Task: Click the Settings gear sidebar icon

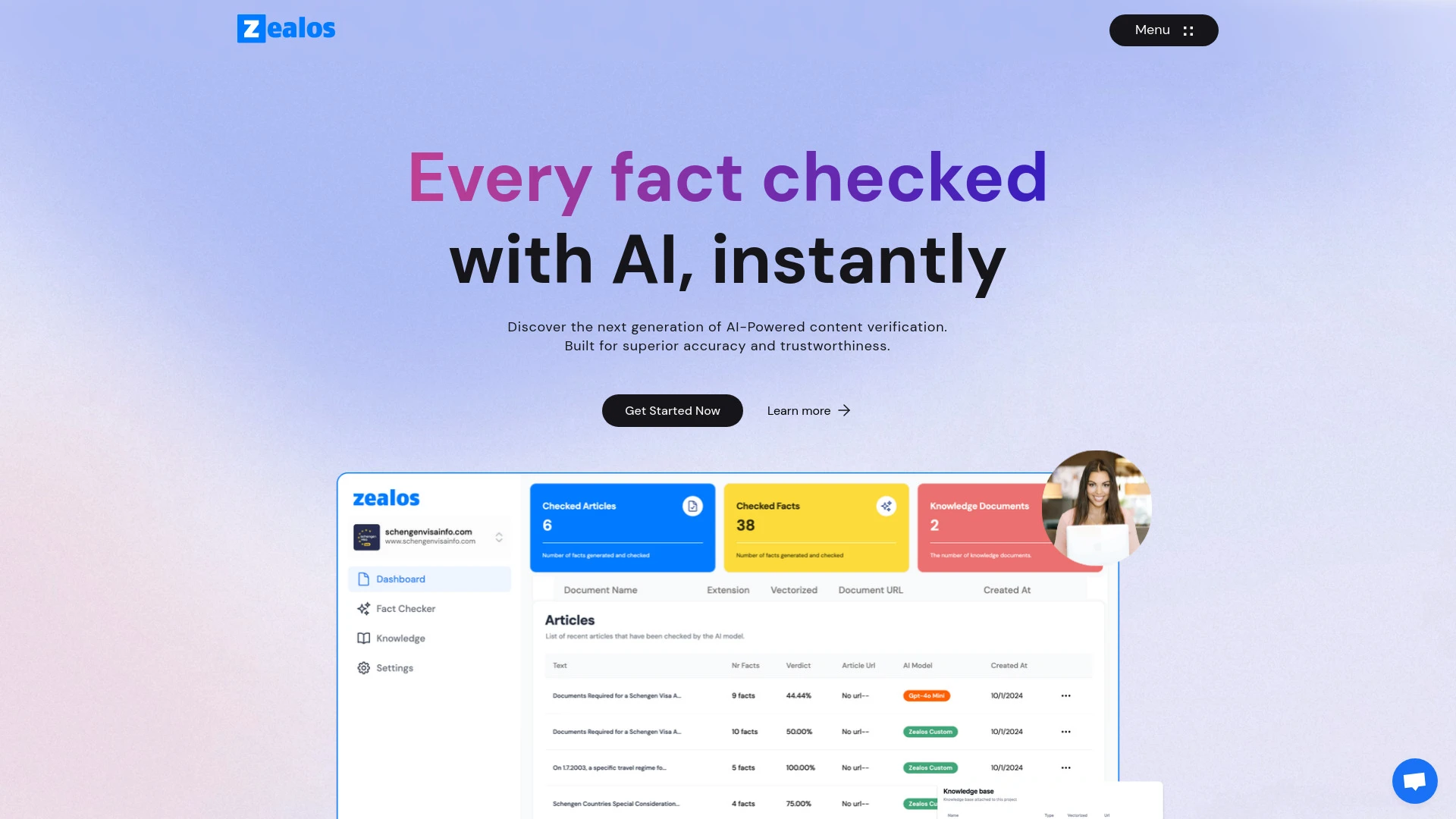Action: coord(364,668)
